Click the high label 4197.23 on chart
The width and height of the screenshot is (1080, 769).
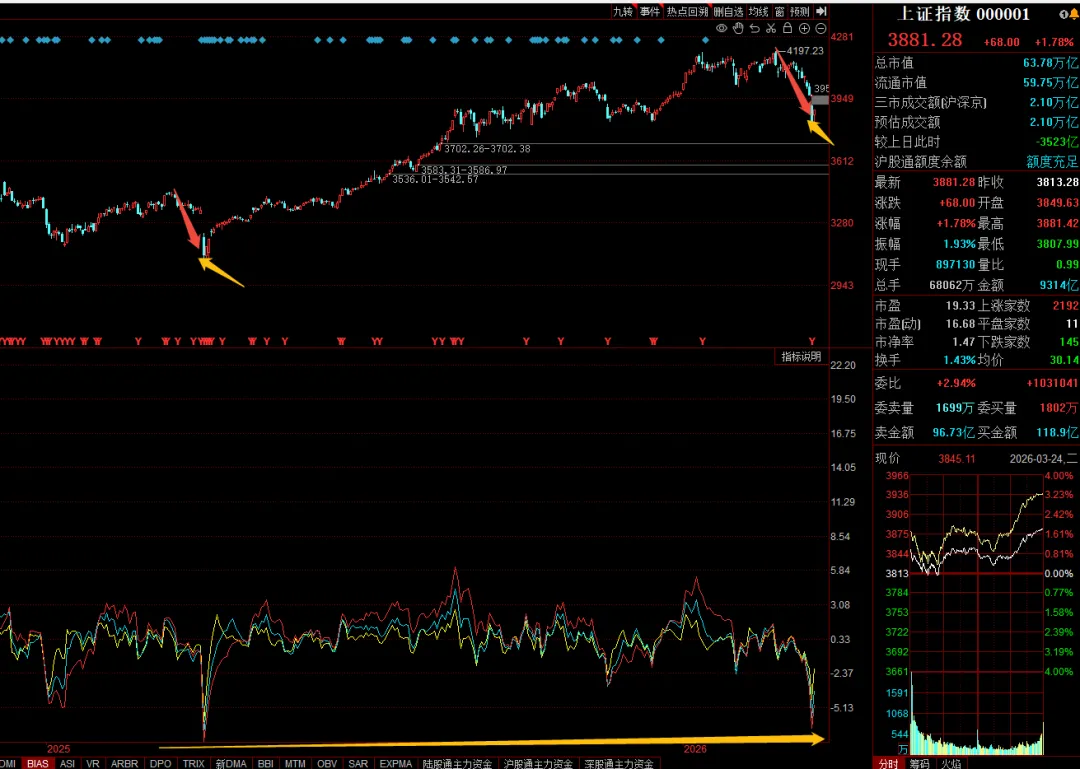click(805, 50)
